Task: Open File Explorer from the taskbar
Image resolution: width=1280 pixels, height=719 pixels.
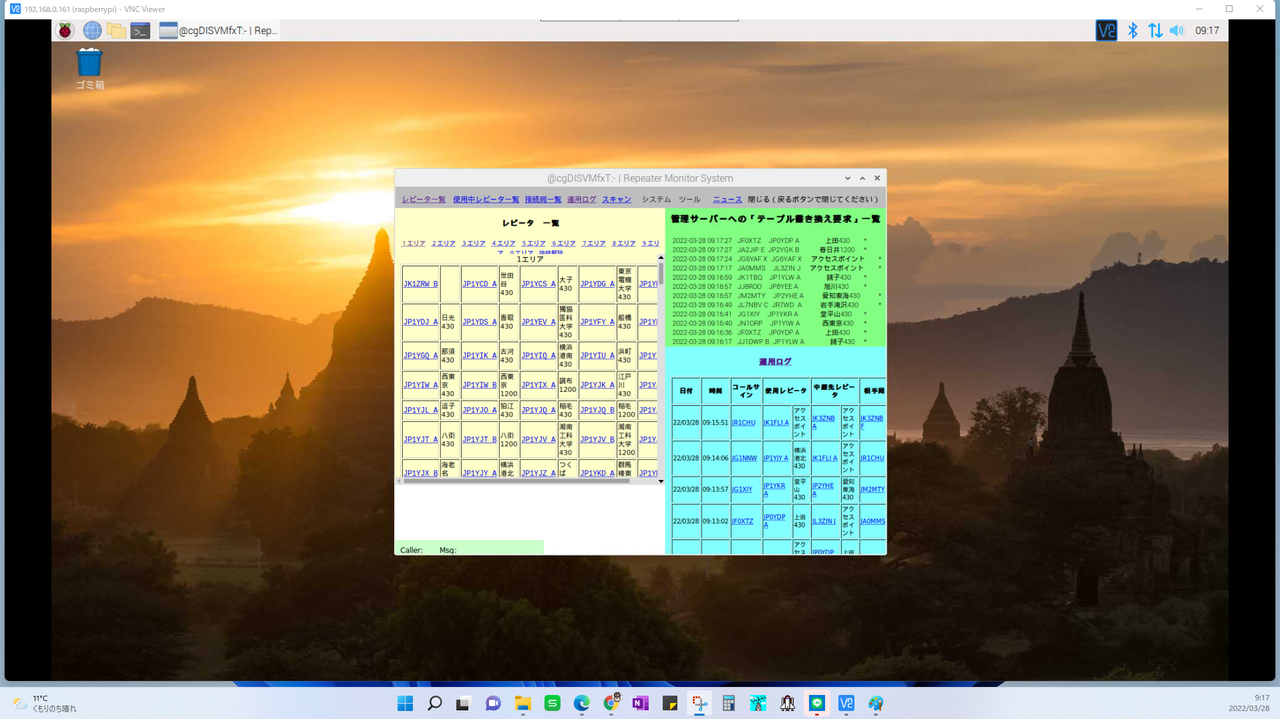Action: 522,703
